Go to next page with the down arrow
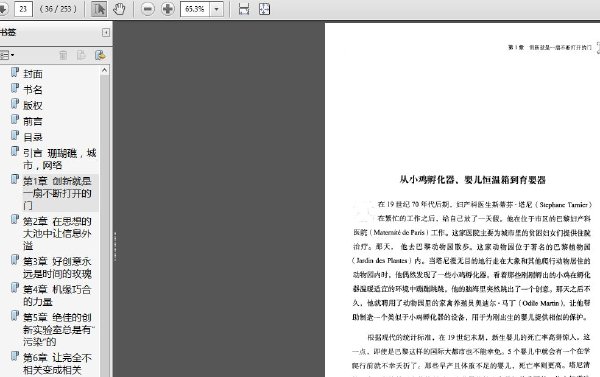 pos(3,9)
